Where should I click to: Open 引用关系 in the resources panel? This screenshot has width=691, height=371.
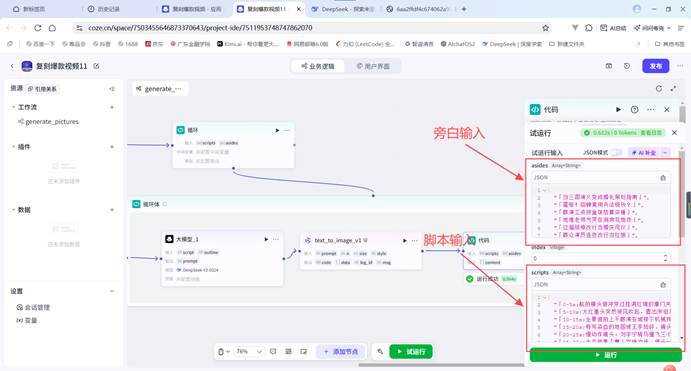tap(42, 89)
